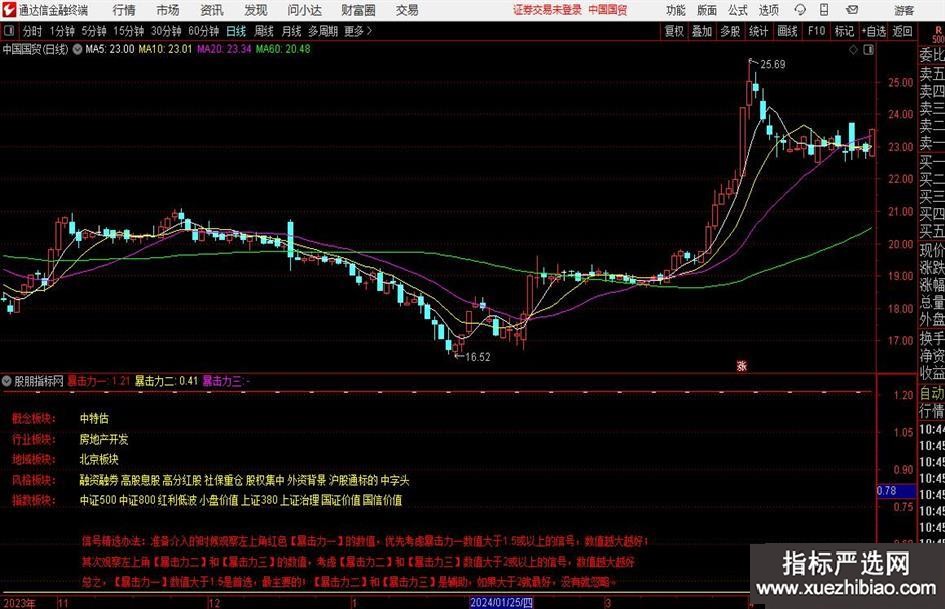Toggle the left sidebar panel icon
The width and height of the screenshot is (945, 609).
click(x=9, y=31)
